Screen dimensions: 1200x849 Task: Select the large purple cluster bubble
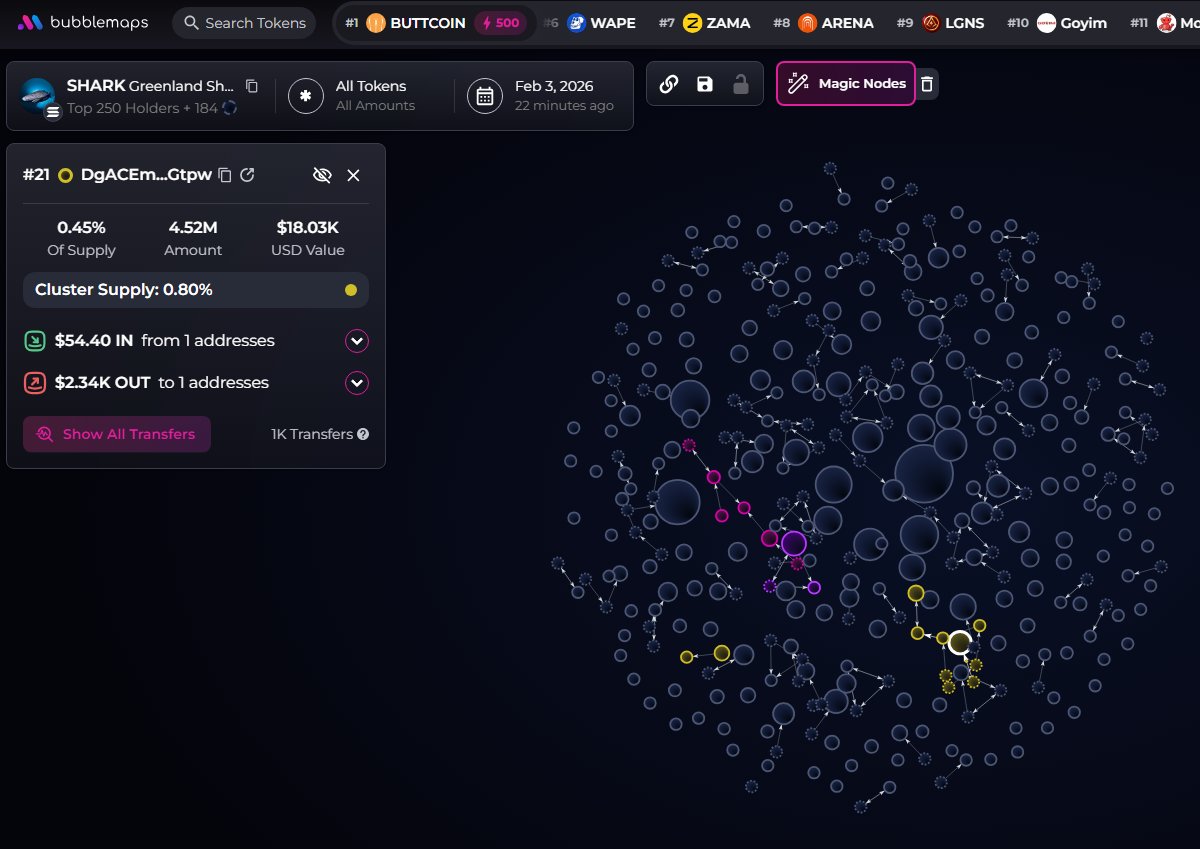pyautogui.click(x=794, y=543)
